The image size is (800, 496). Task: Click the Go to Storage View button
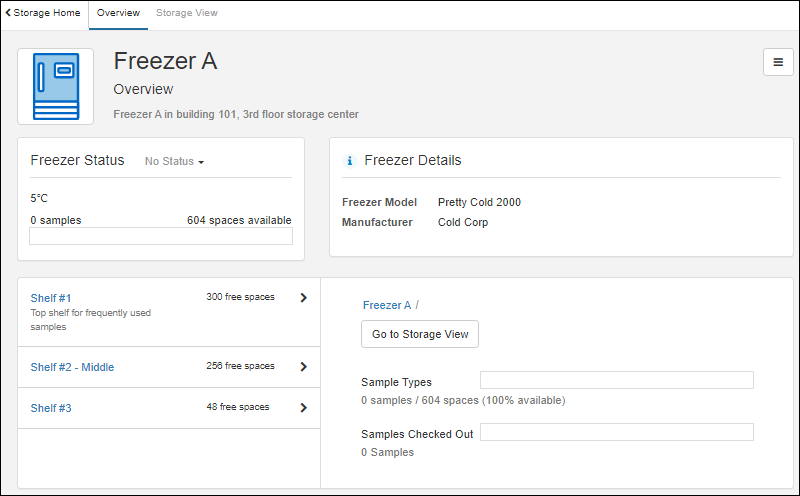pos(420,334)
